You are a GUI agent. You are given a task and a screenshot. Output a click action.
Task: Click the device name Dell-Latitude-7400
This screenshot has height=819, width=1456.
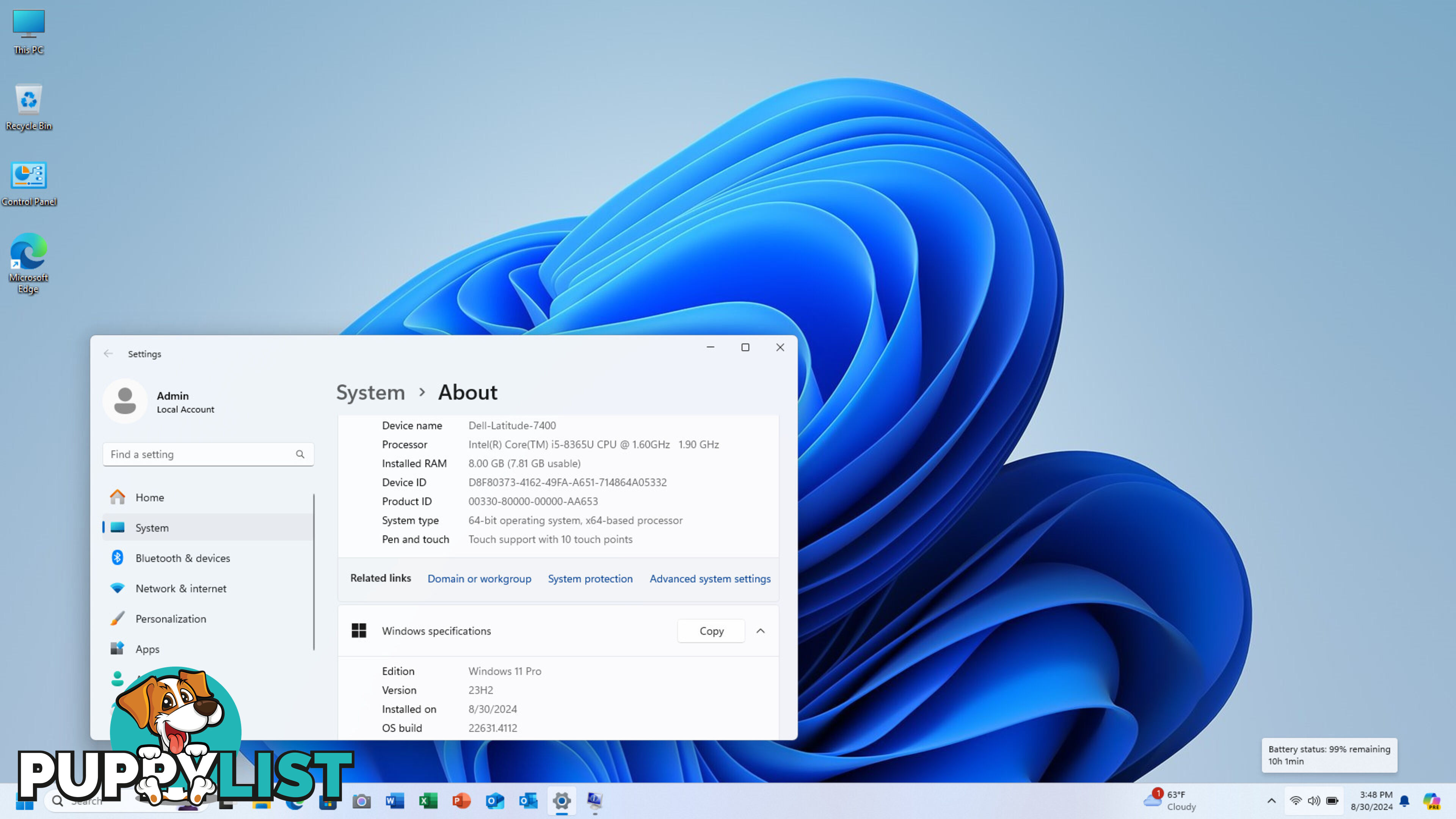(512, 425)
